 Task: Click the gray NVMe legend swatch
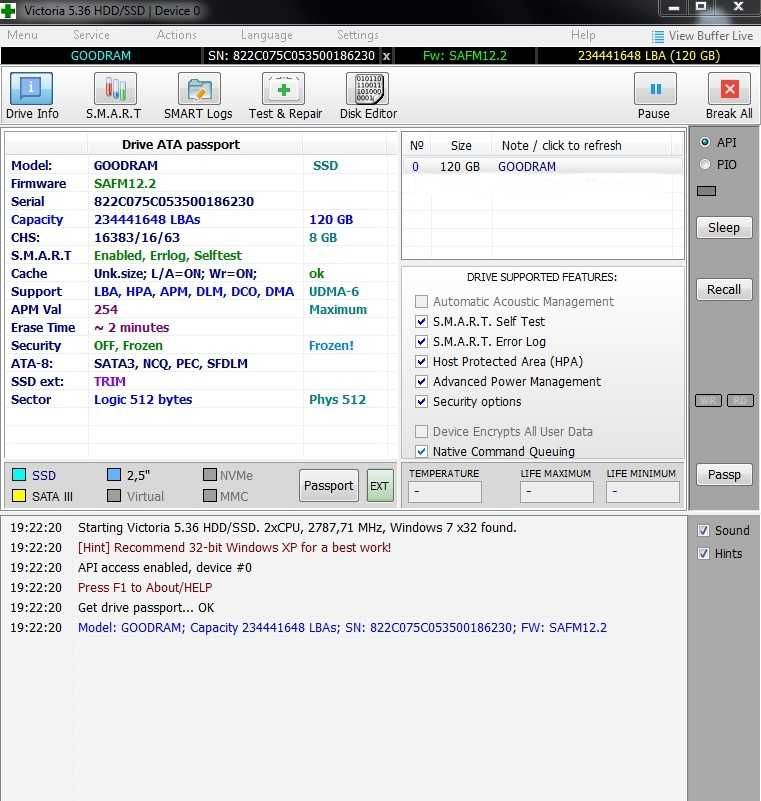tap(210, 475)
